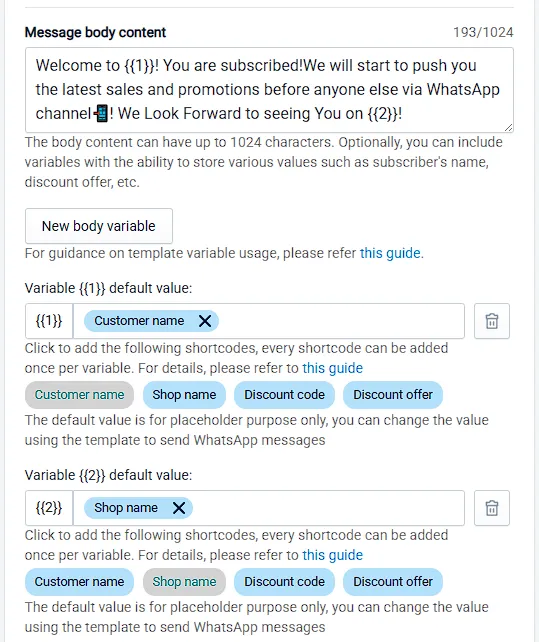
Task: Remove Customer name chip from variable {{1}}
Action: pyautogui.click(x=205, y=321)
